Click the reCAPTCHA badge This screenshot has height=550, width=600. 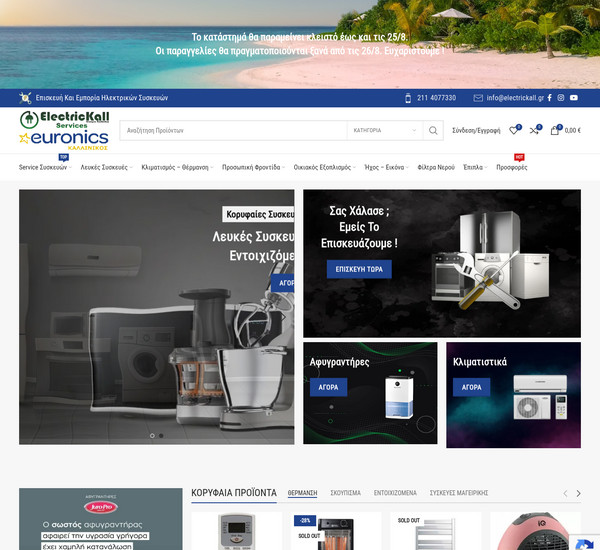pyautogui.click(x=585, y=542)
